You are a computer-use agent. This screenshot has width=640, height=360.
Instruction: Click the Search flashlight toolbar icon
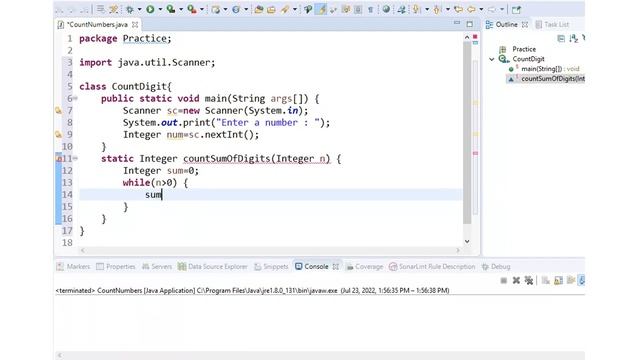click(285, 9)
